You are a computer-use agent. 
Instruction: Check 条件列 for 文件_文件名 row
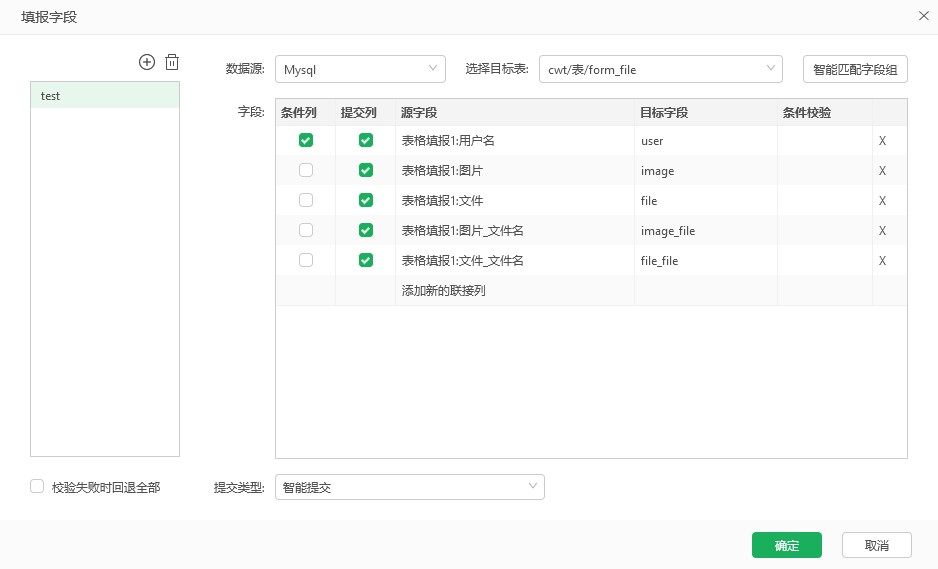click(306, 260)
